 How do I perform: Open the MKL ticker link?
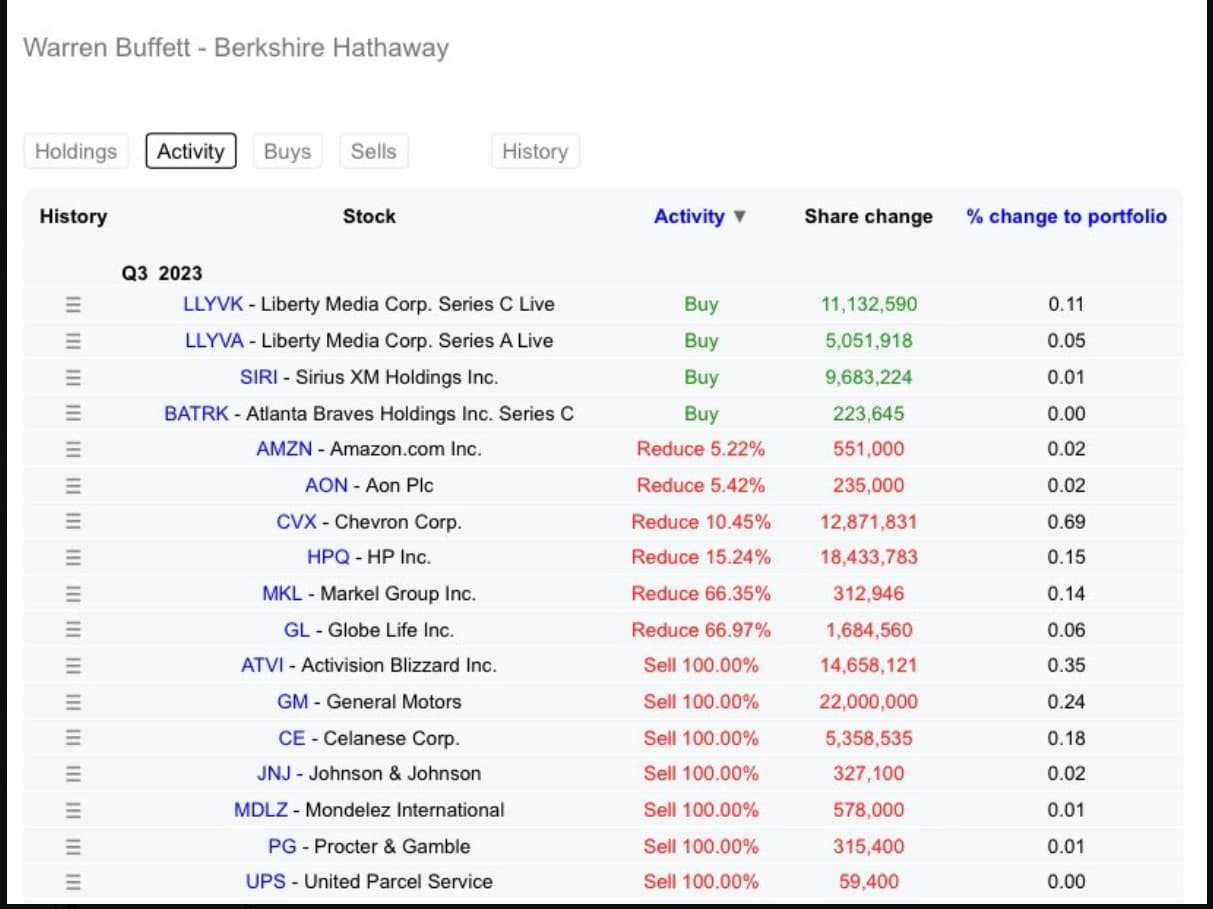tap(282, 593)
